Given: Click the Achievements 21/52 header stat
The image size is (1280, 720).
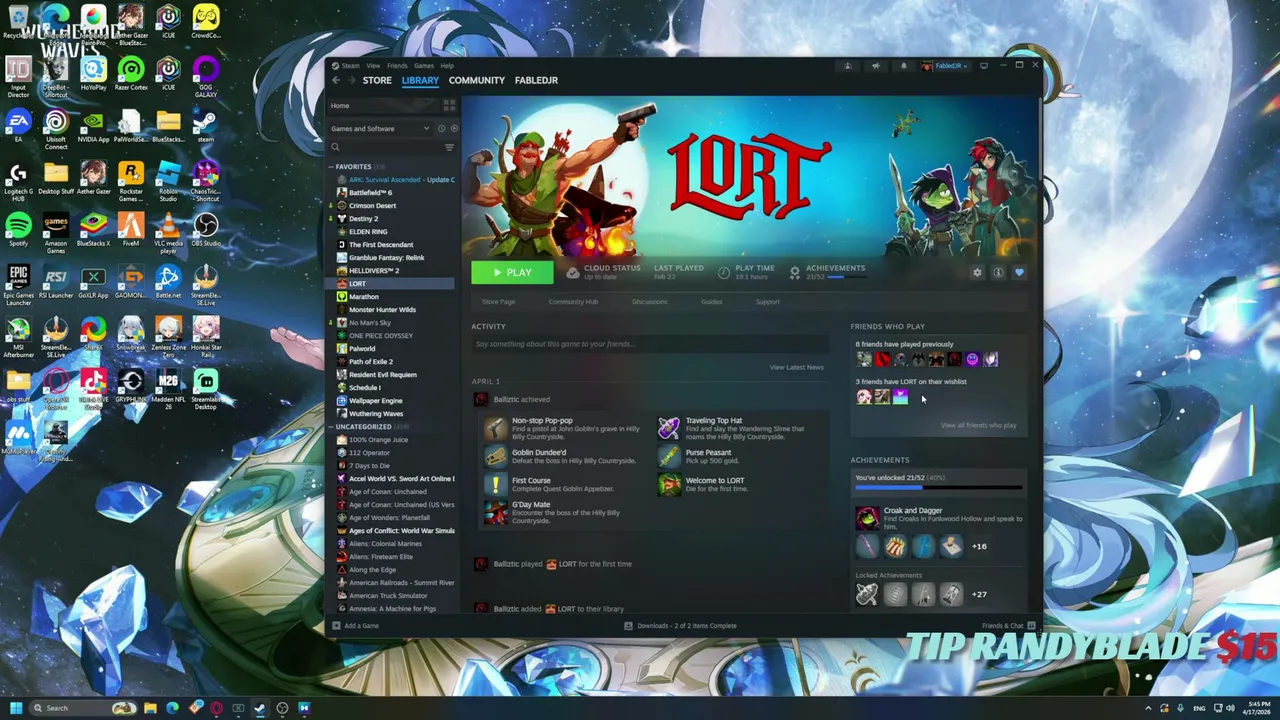Looking at the screenshot, I should click(x=827, y=272).
